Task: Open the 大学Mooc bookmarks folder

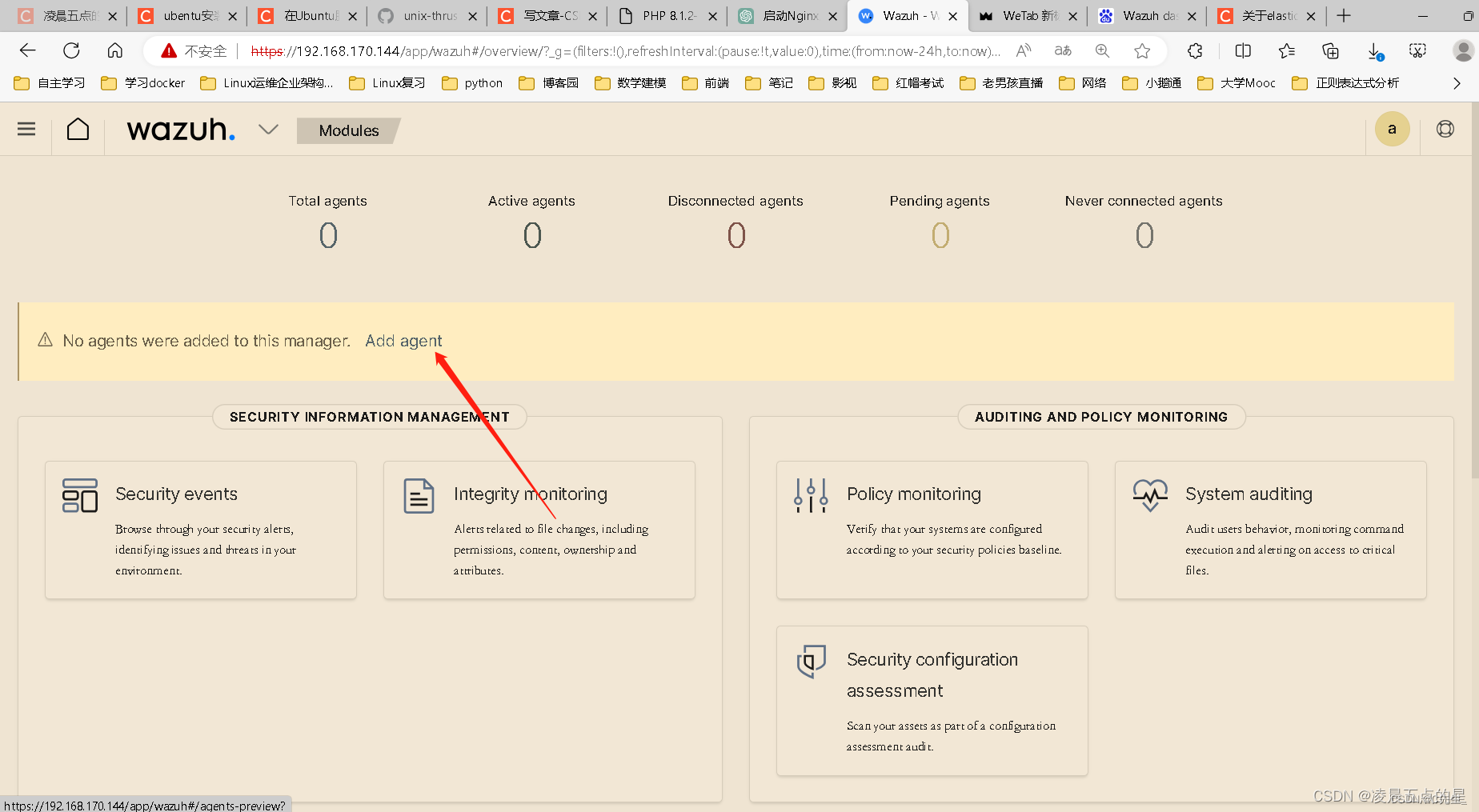Action: point(1237,82)
